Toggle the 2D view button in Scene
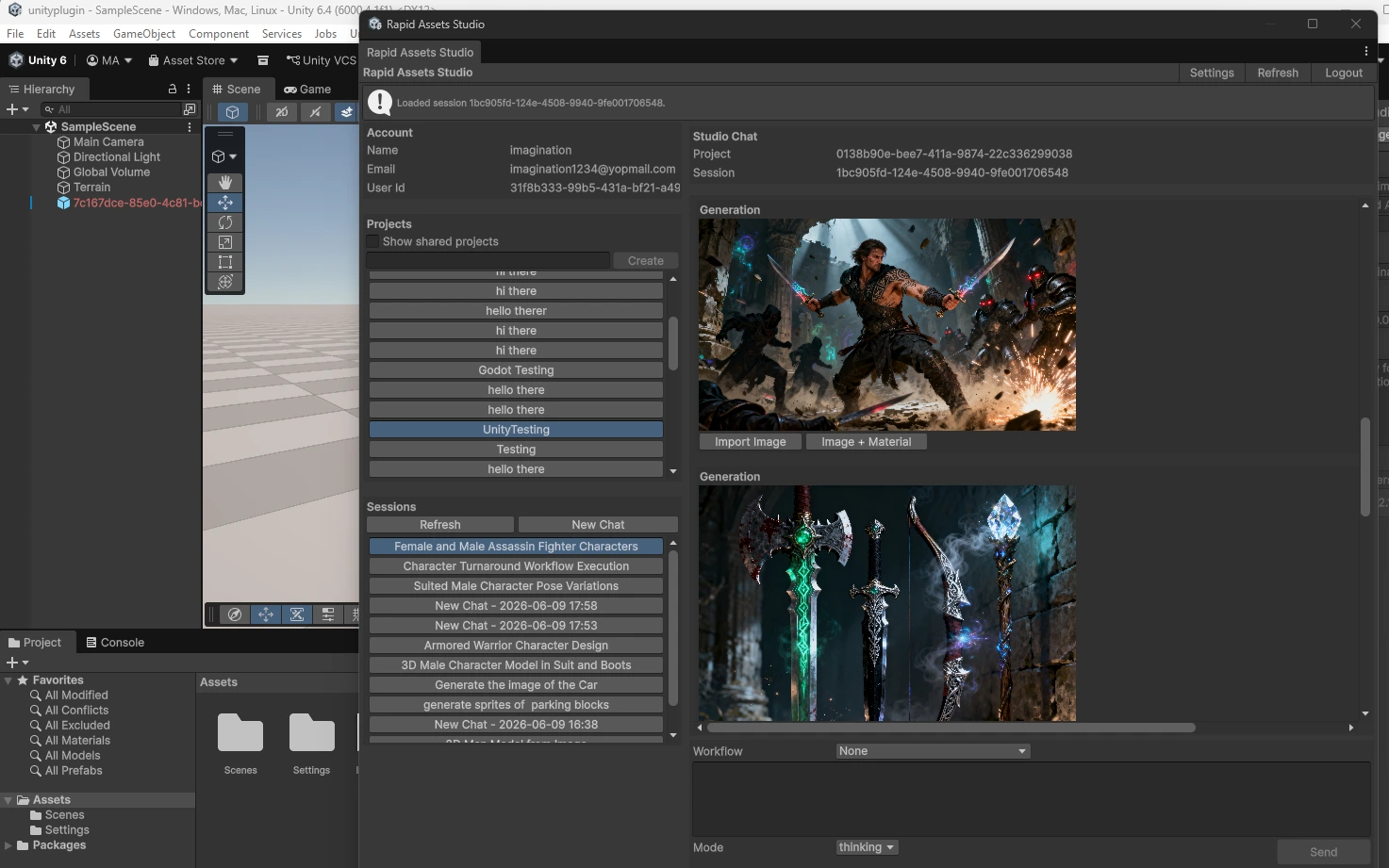This screenshot has width=1389, height=868. (281, 112)
